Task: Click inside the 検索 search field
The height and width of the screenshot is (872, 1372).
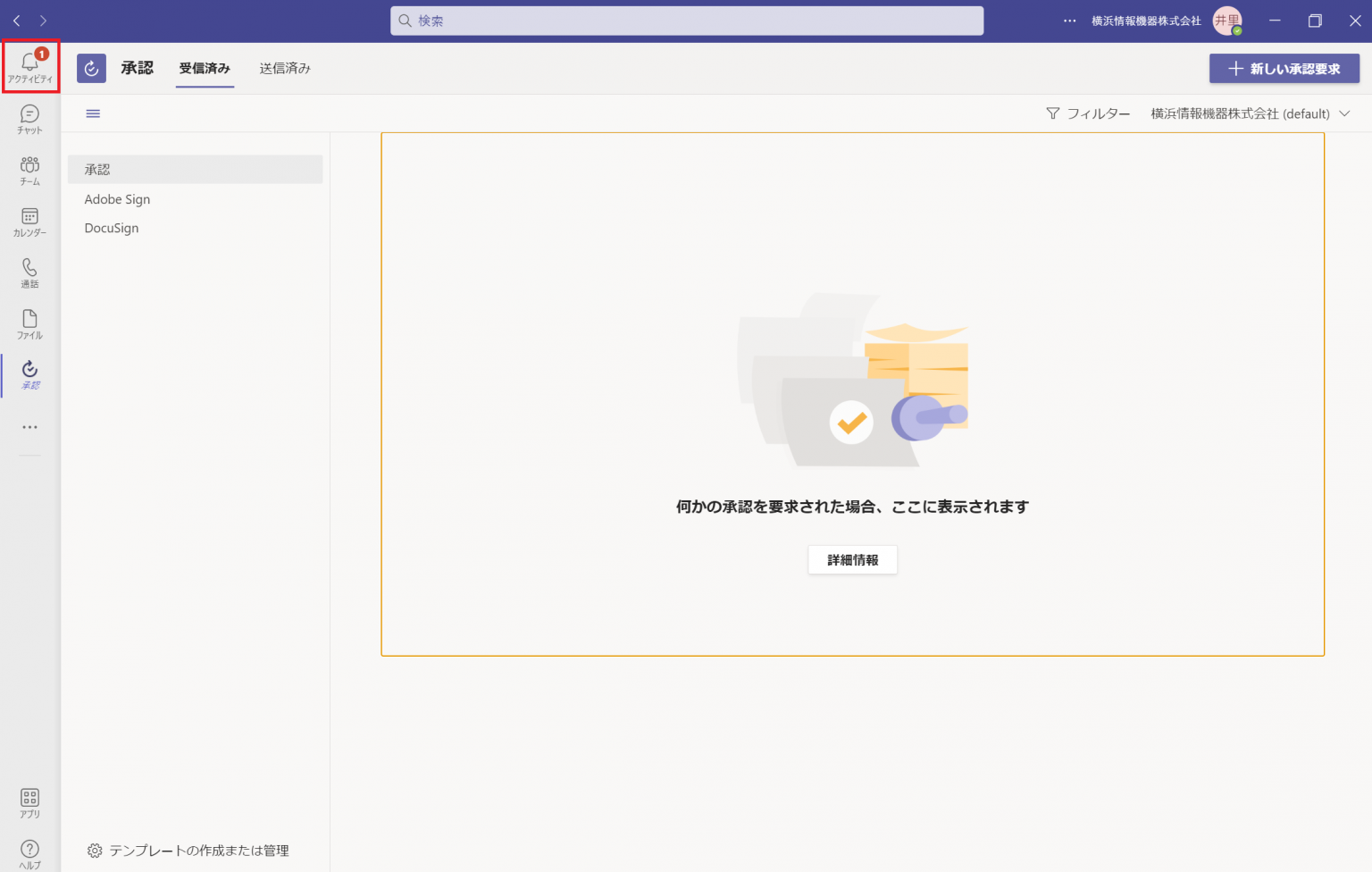Action: [686, 21]
